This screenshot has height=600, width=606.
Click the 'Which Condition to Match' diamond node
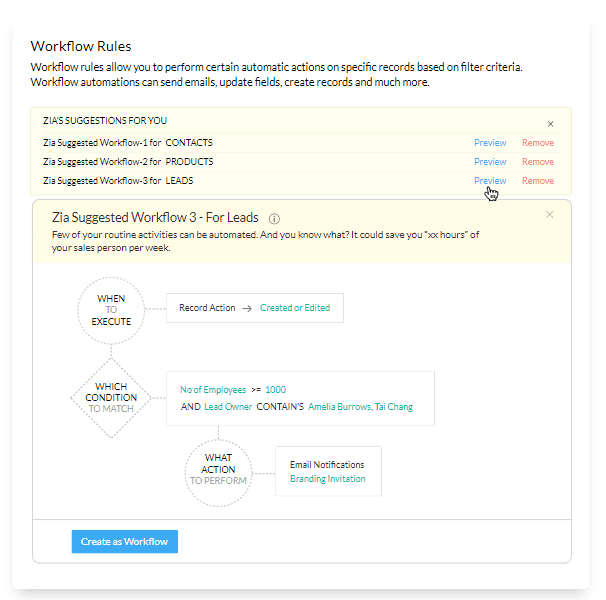pos(111,397)
